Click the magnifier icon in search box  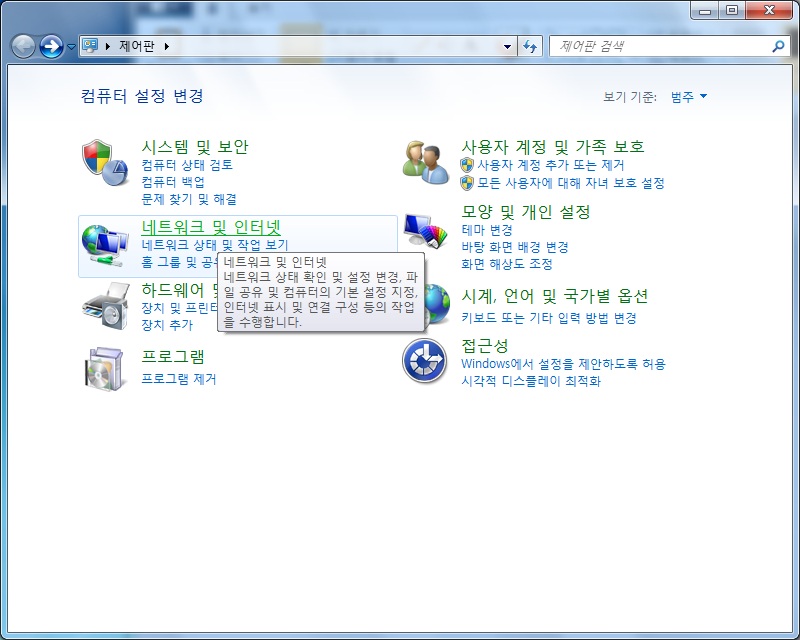coord(778,46)
